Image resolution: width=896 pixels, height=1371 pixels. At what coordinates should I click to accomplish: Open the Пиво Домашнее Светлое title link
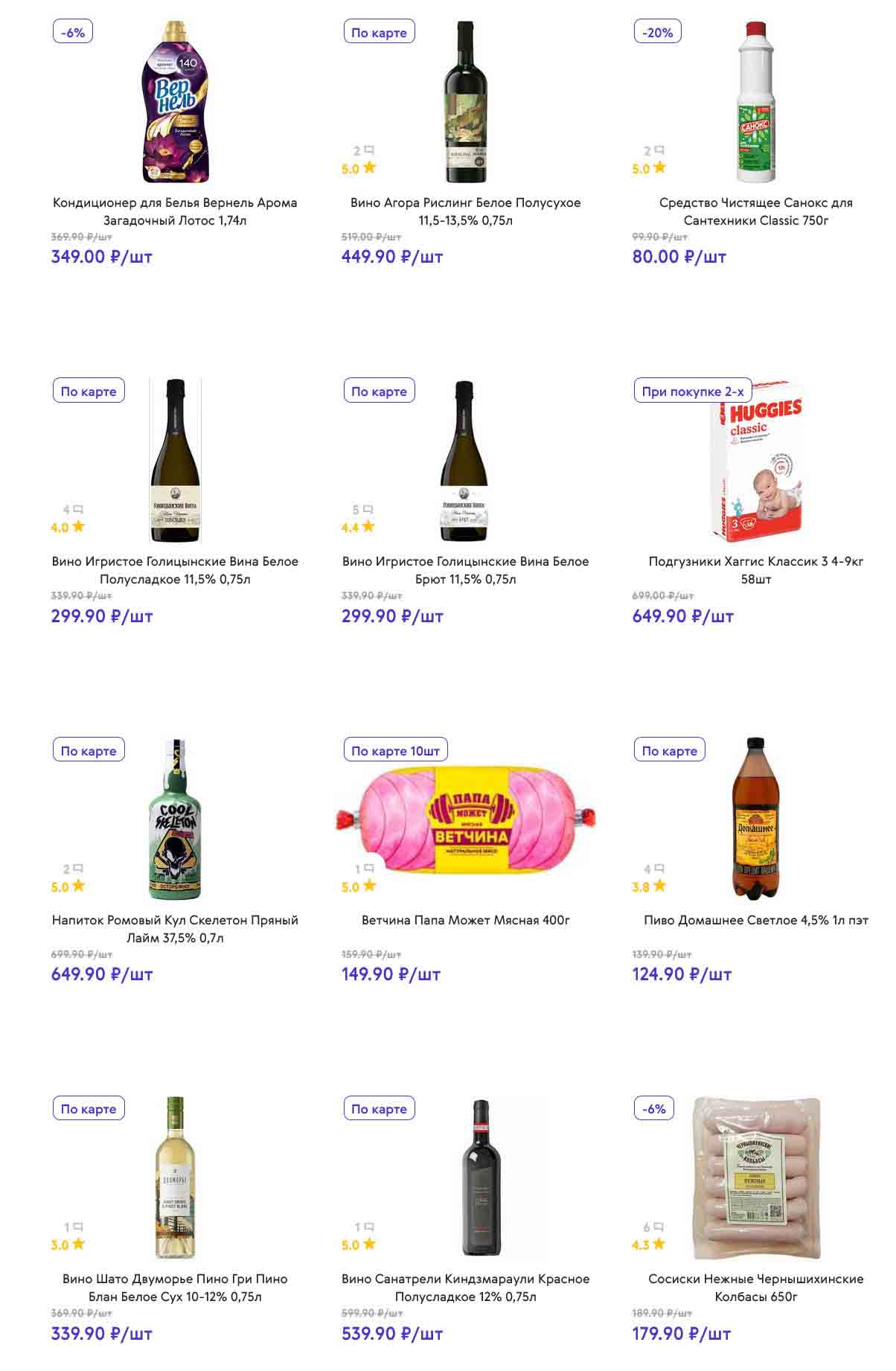tap(755, 921)
